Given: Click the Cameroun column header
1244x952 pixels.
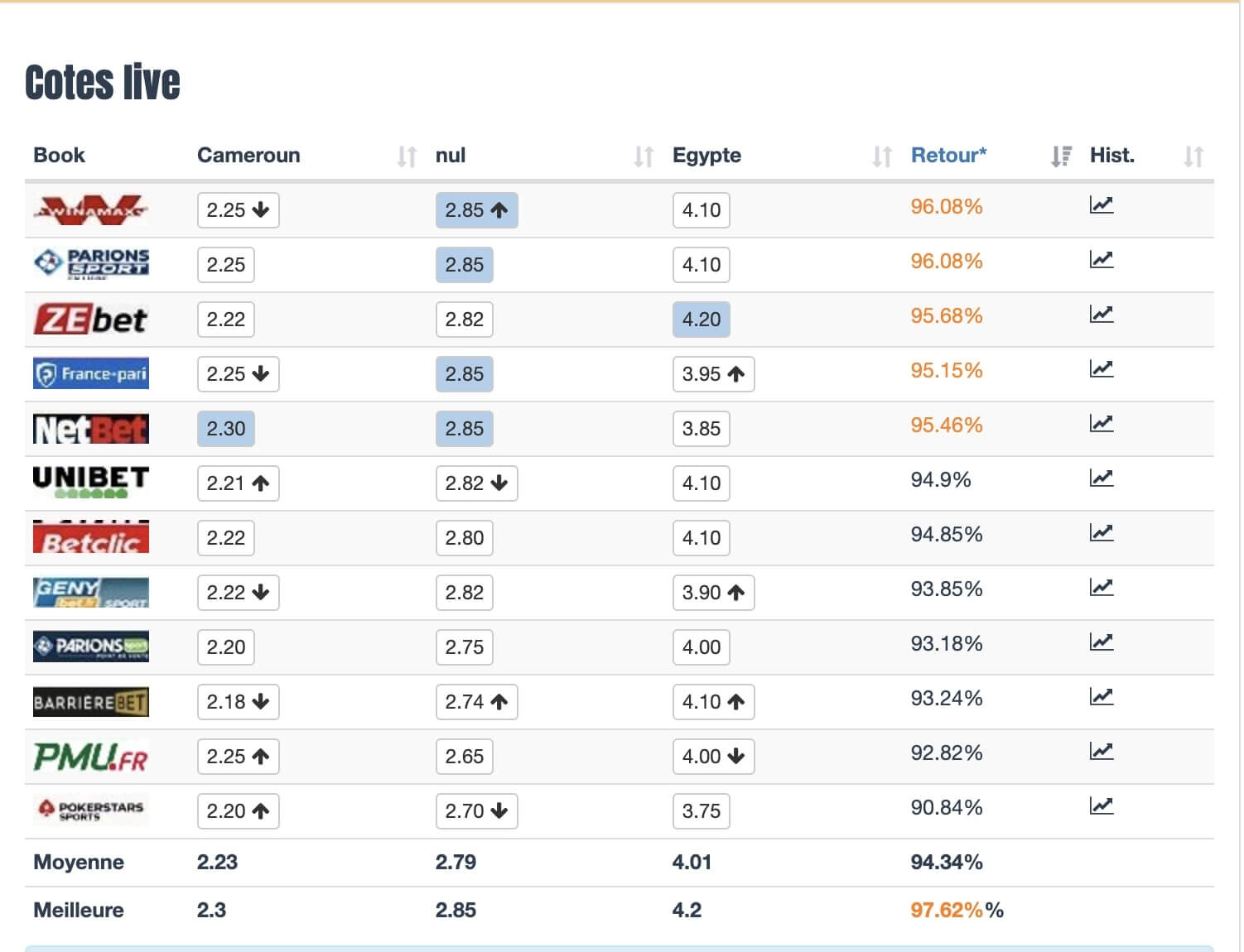Looking at the screenshot, I should [x=248, y=155].
